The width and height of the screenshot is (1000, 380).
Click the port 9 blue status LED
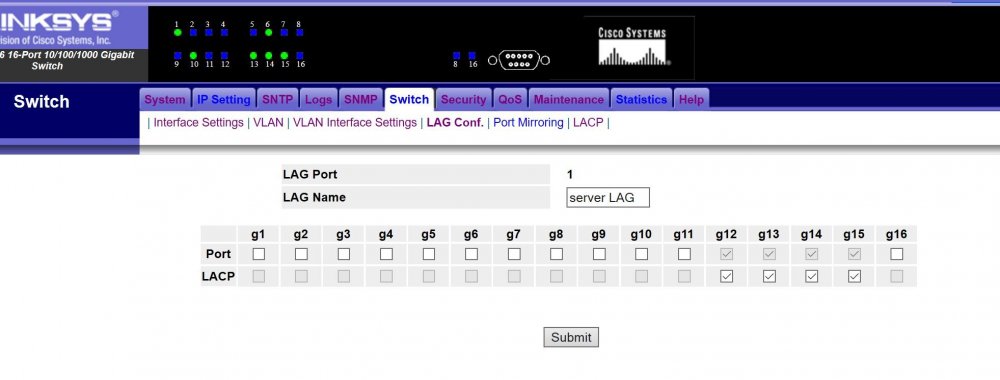(177, 55)
